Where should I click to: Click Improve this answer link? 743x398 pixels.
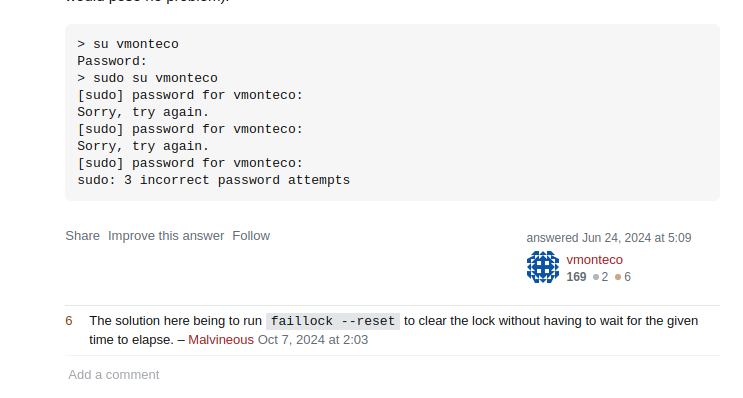(166, 236)
